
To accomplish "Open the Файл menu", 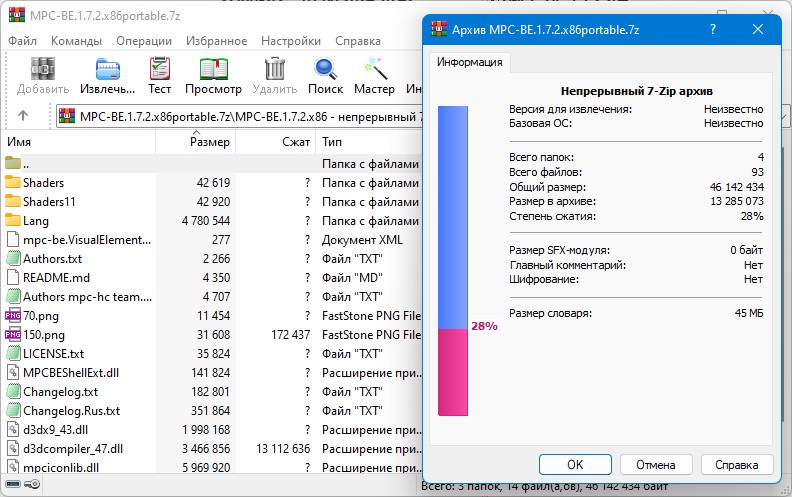I will coord(22,41).
